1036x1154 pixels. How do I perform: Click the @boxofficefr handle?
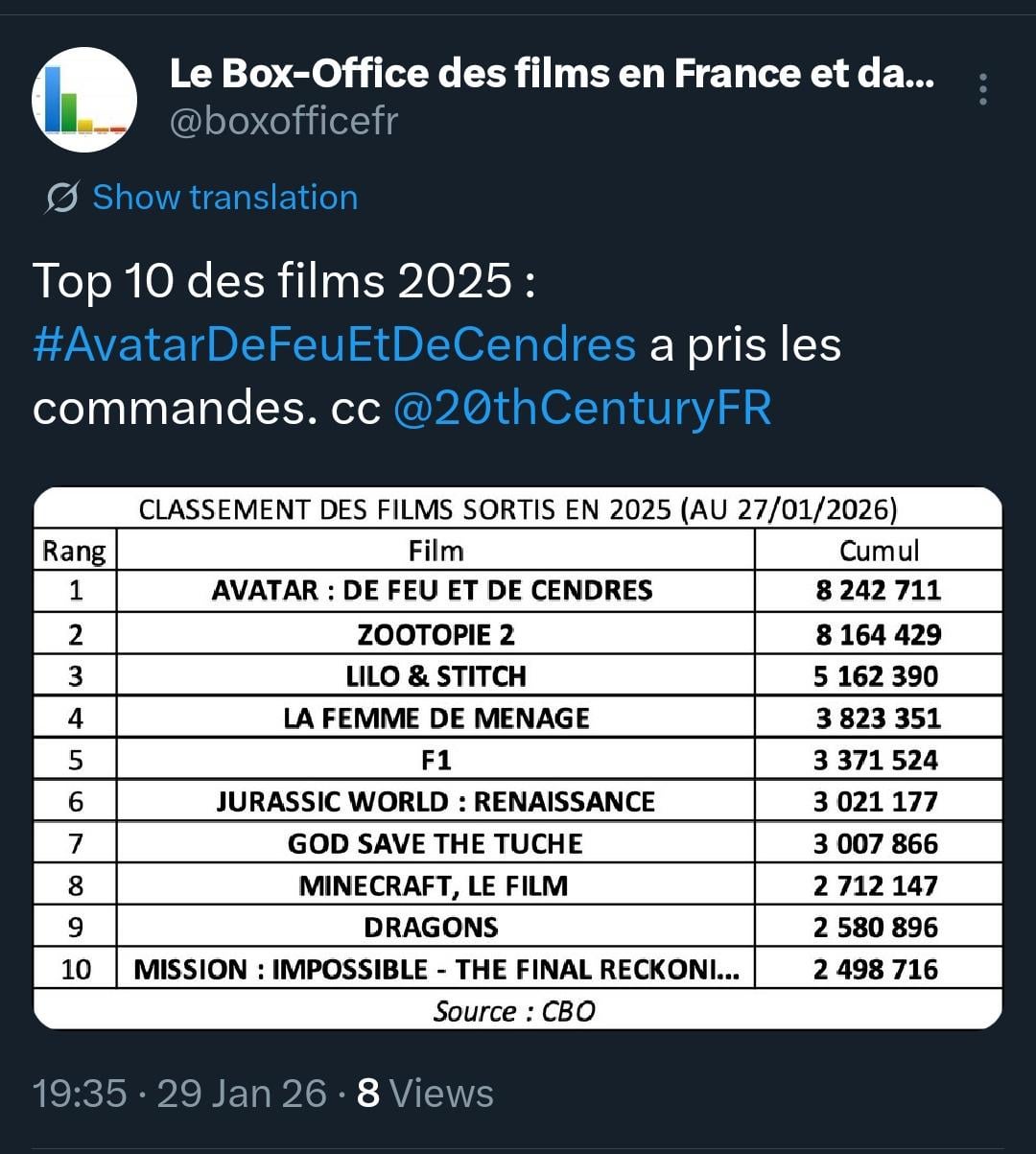[284, 122]
